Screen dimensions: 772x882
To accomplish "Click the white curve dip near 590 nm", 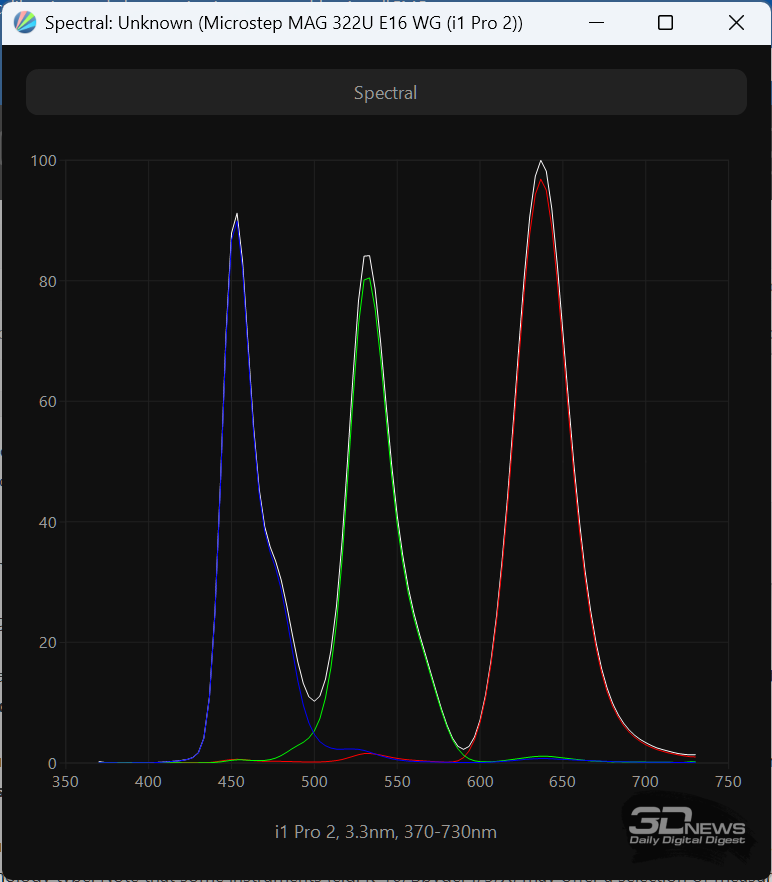I will pos(463,748).
